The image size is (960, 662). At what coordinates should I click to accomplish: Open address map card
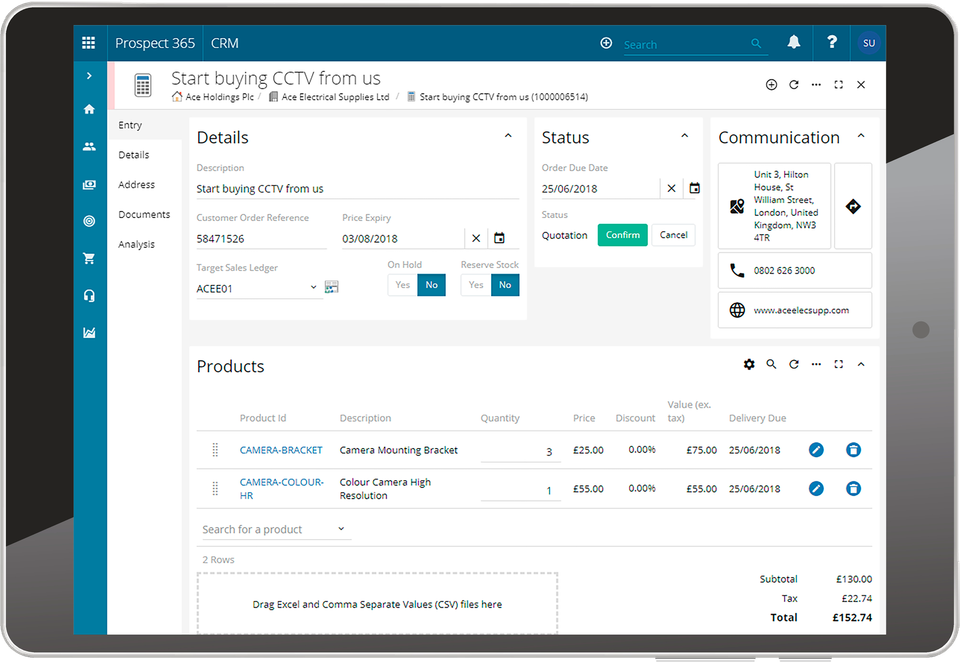pyautogui.click(x=774, y=206)
